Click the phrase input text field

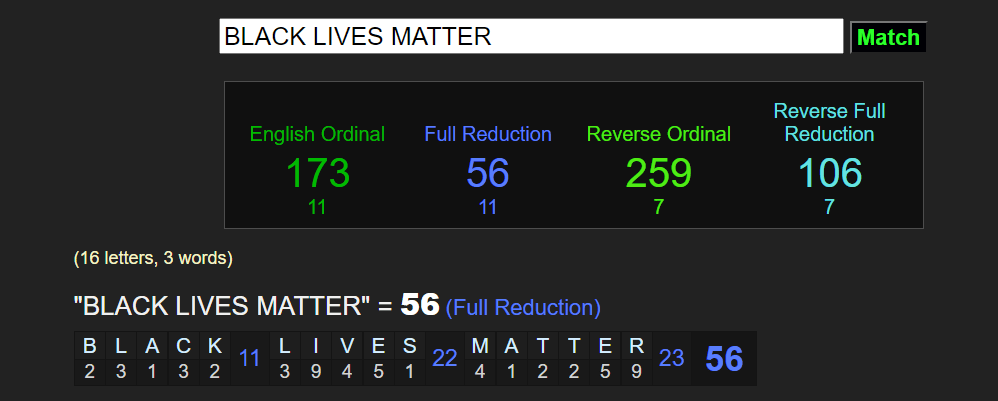531,37
